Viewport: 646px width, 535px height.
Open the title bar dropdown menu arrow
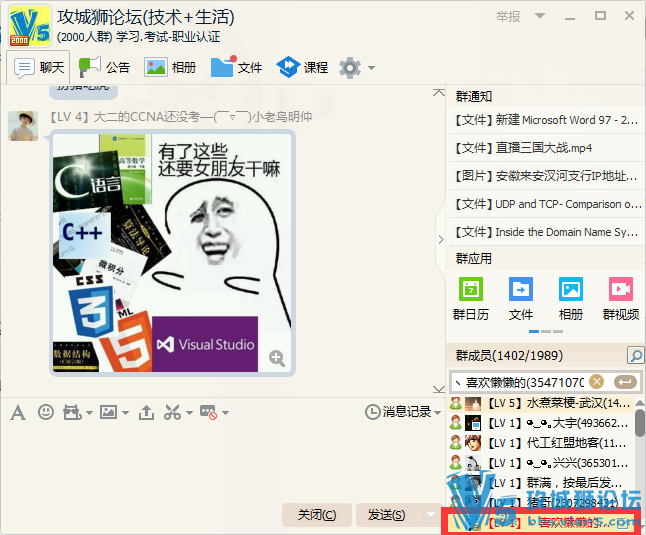[x=540, y=16]
